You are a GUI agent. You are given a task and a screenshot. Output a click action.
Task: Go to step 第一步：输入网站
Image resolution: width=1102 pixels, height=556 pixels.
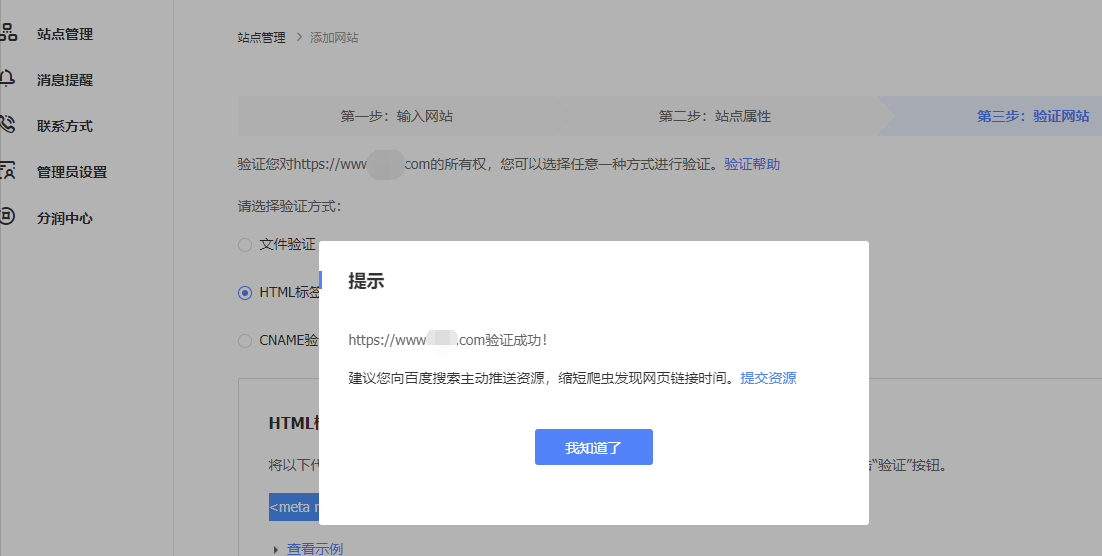(x=396, y=116)
